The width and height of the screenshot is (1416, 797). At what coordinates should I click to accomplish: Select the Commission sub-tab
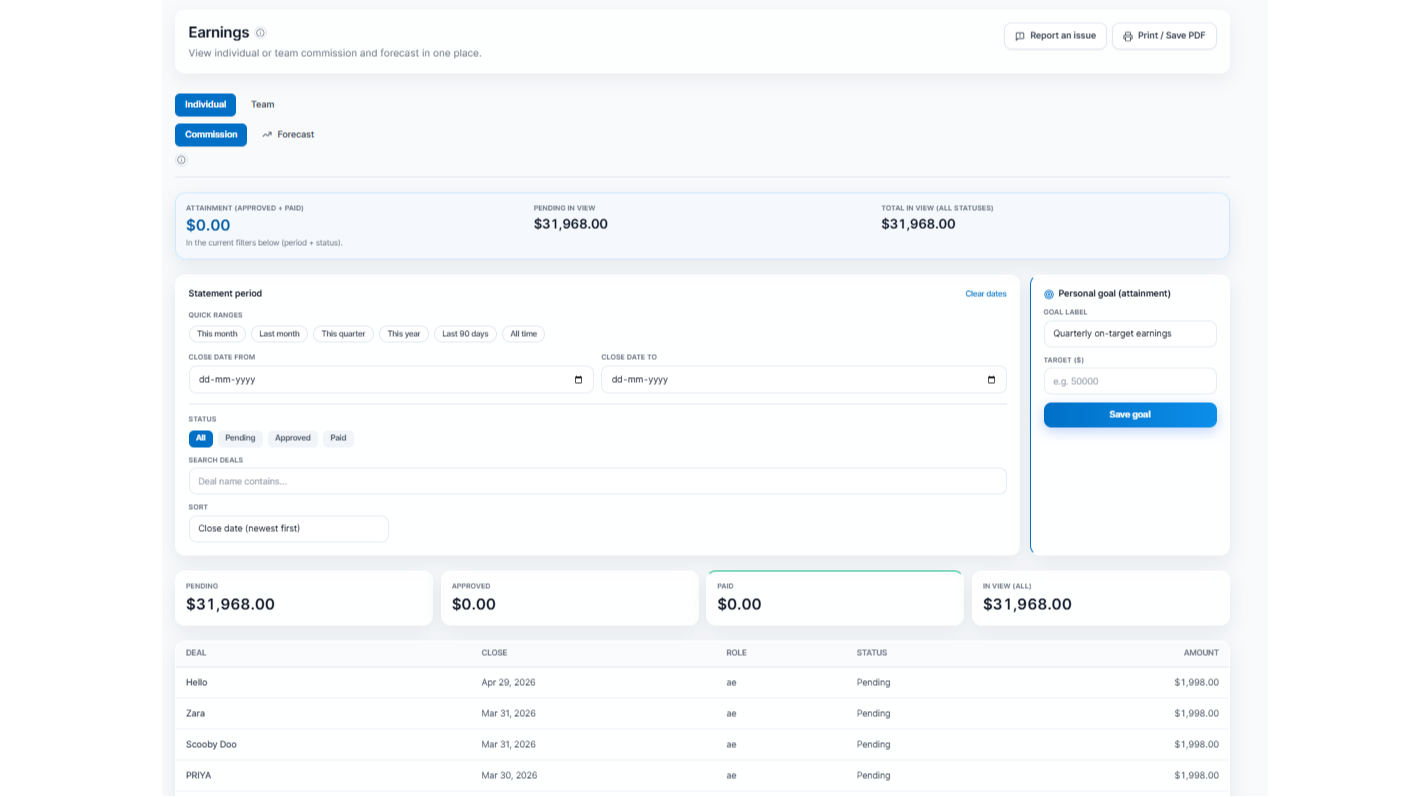[211, 135]
